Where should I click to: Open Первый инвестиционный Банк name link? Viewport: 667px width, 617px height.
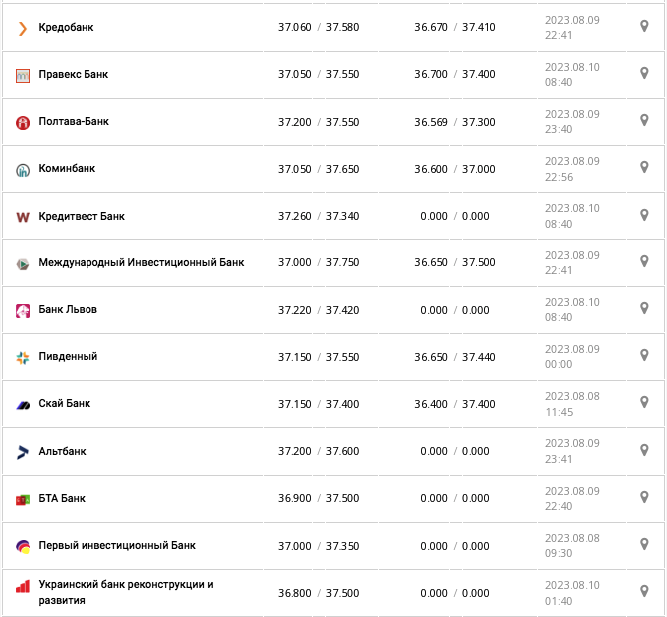coord(117,546)
